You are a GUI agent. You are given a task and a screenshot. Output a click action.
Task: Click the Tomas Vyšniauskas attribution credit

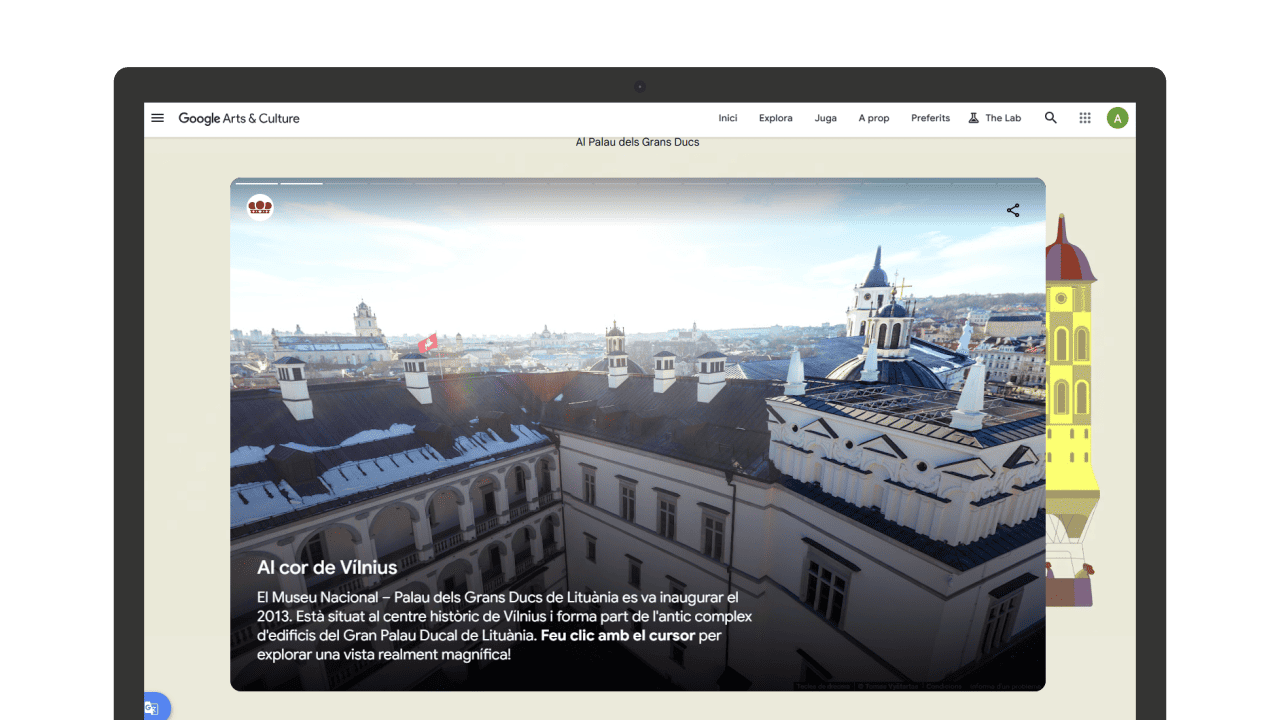pos(887,686)
